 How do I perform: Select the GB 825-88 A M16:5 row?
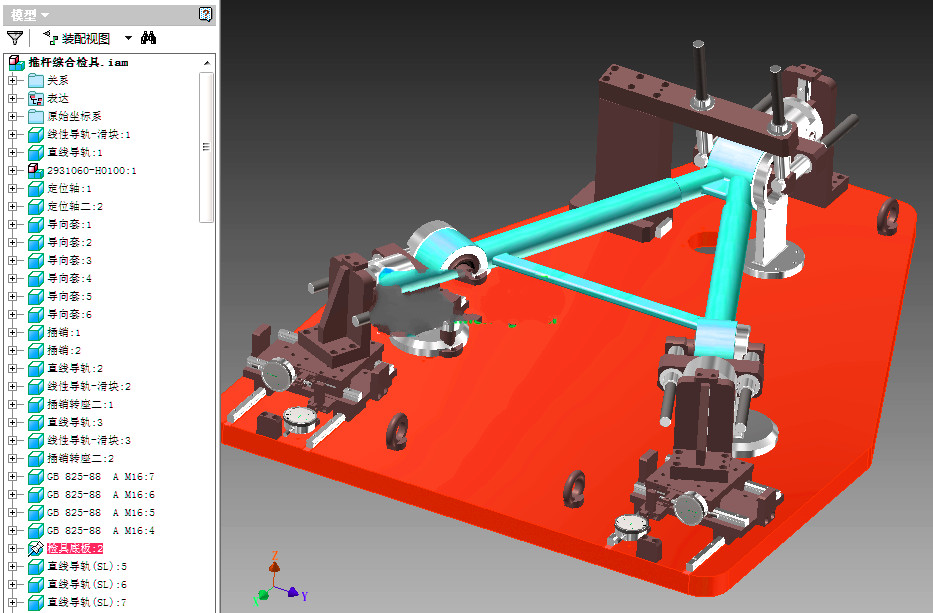(x=101, y=512)
